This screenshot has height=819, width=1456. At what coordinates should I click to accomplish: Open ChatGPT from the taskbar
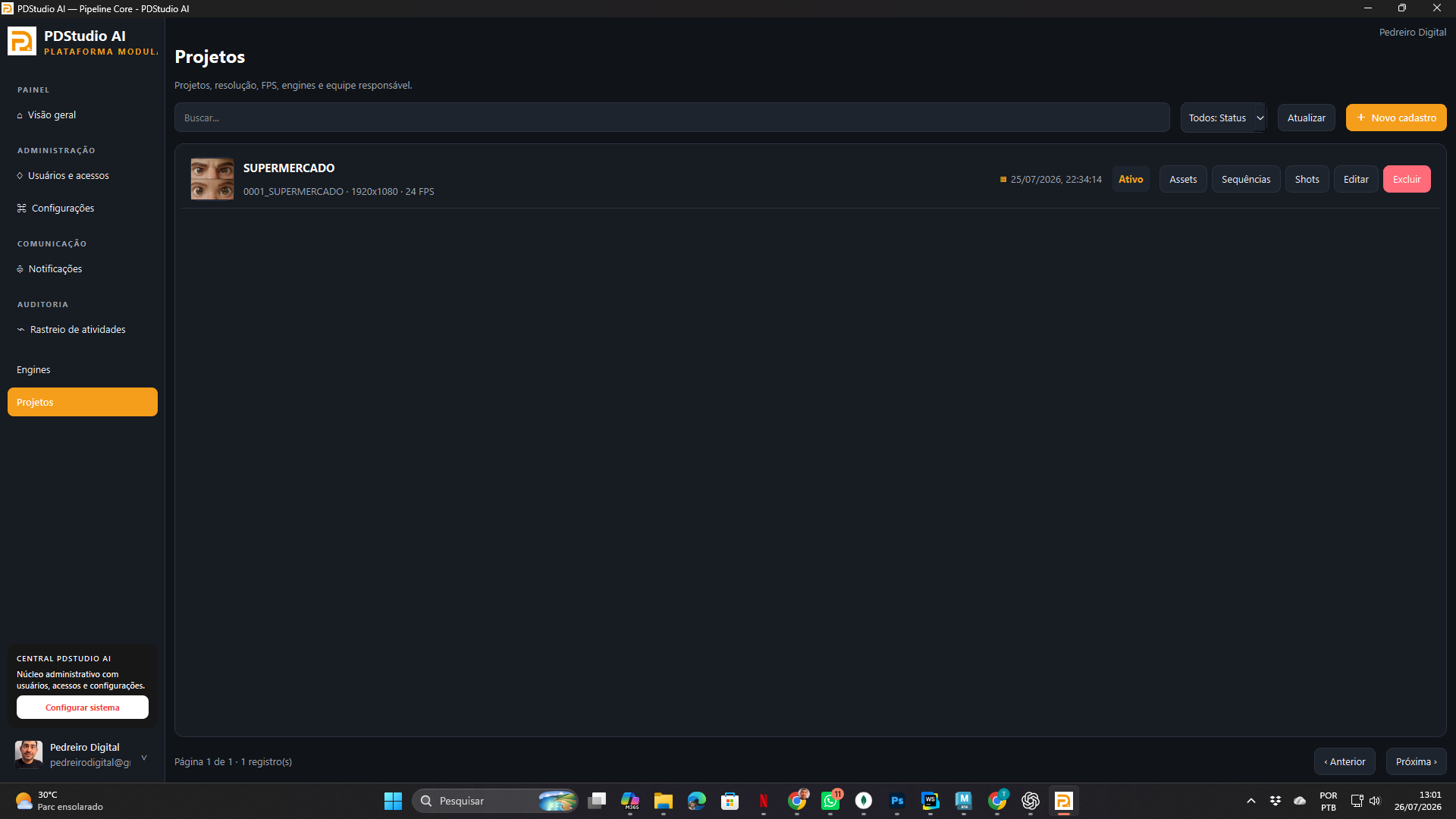(1031, 801)
